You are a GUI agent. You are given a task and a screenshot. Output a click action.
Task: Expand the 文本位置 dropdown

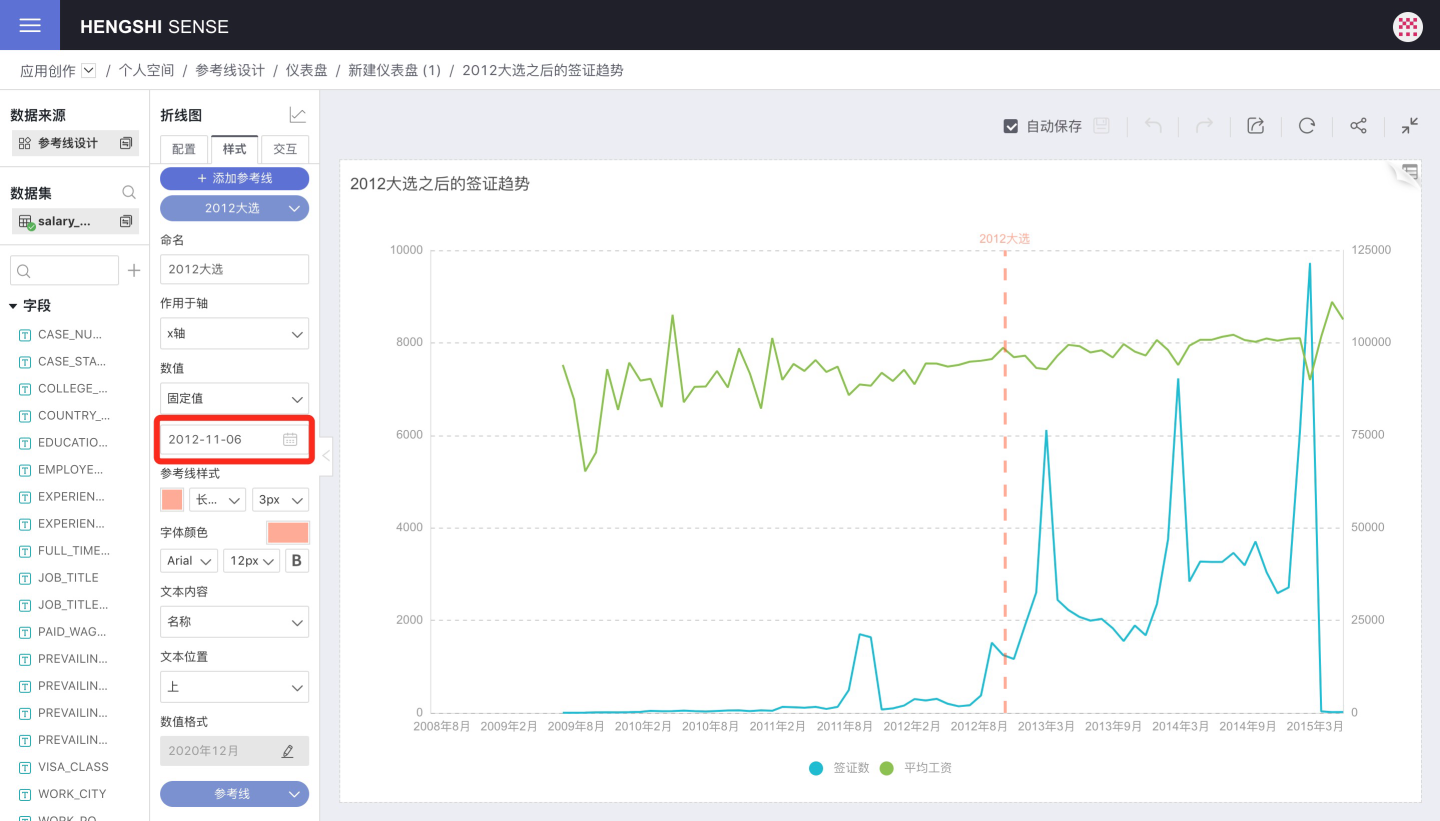(x=234, y=687)
